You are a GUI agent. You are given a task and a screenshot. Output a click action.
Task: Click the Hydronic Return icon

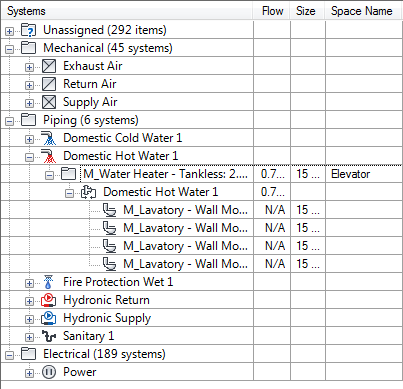tap(49, 300)
